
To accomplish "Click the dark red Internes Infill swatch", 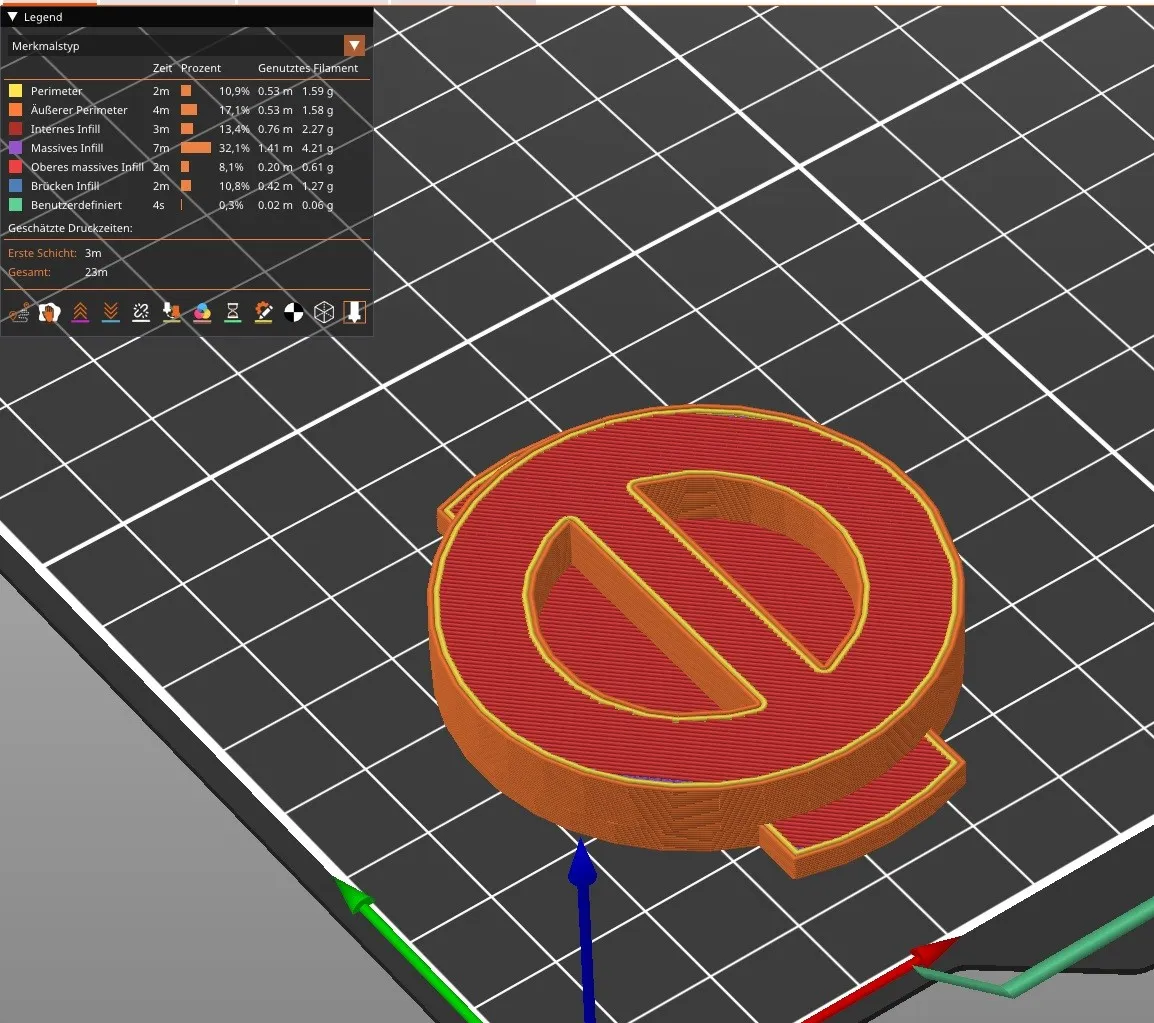I will pos(15,129).
